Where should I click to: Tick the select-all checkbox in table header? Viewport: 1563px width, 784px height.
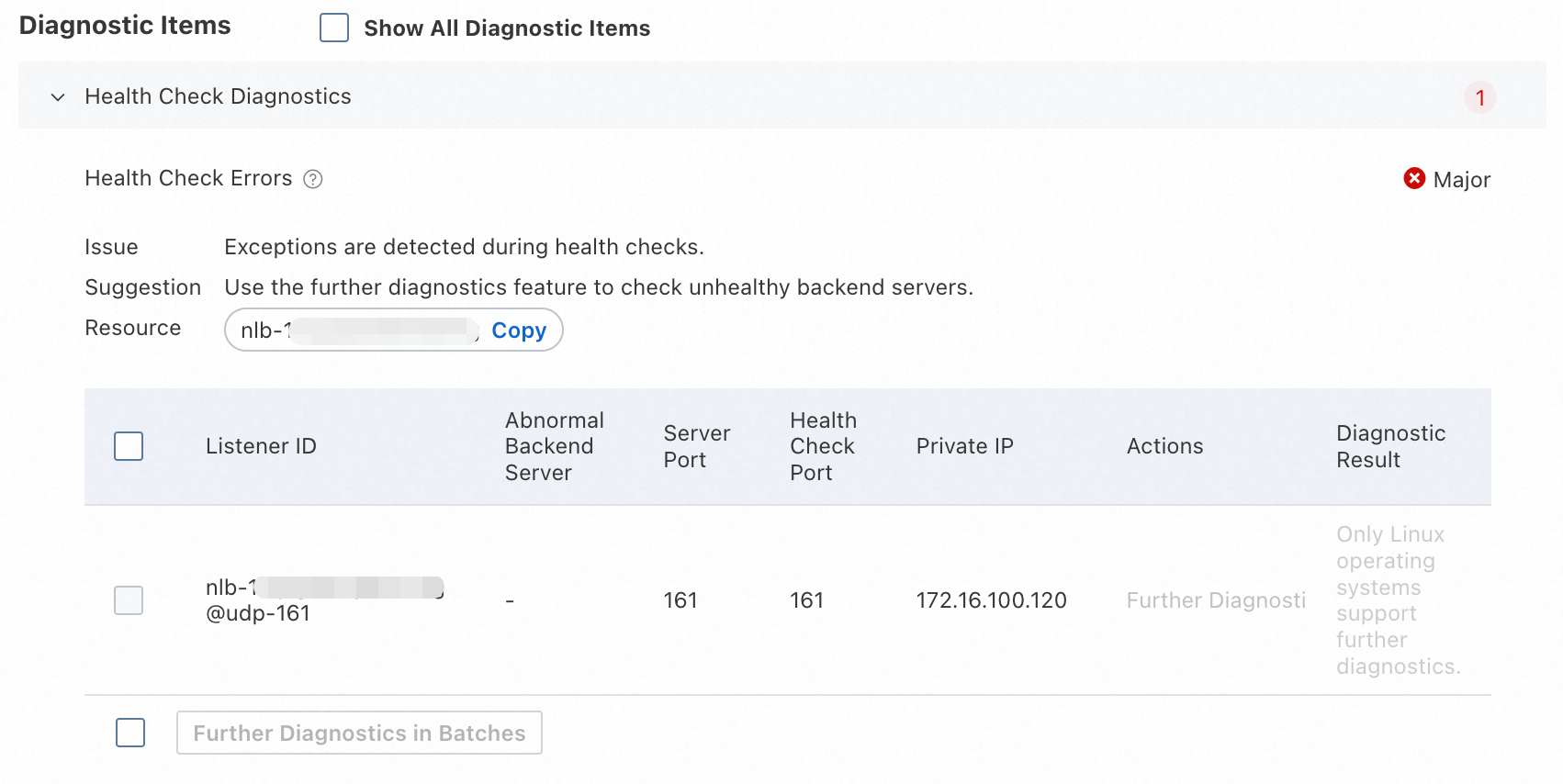click(x=129, y=446)
